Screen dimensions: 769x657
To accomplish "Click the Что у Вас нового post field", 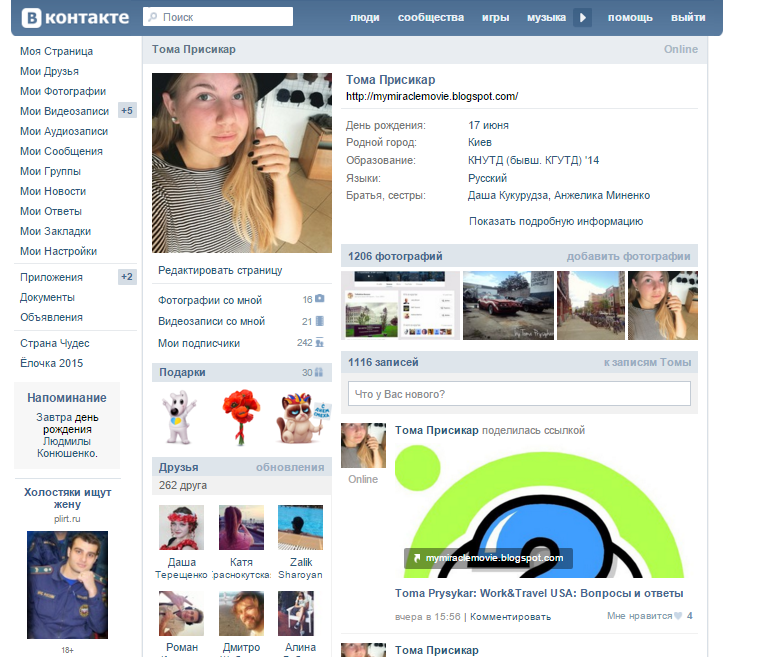I will (519, 394).
